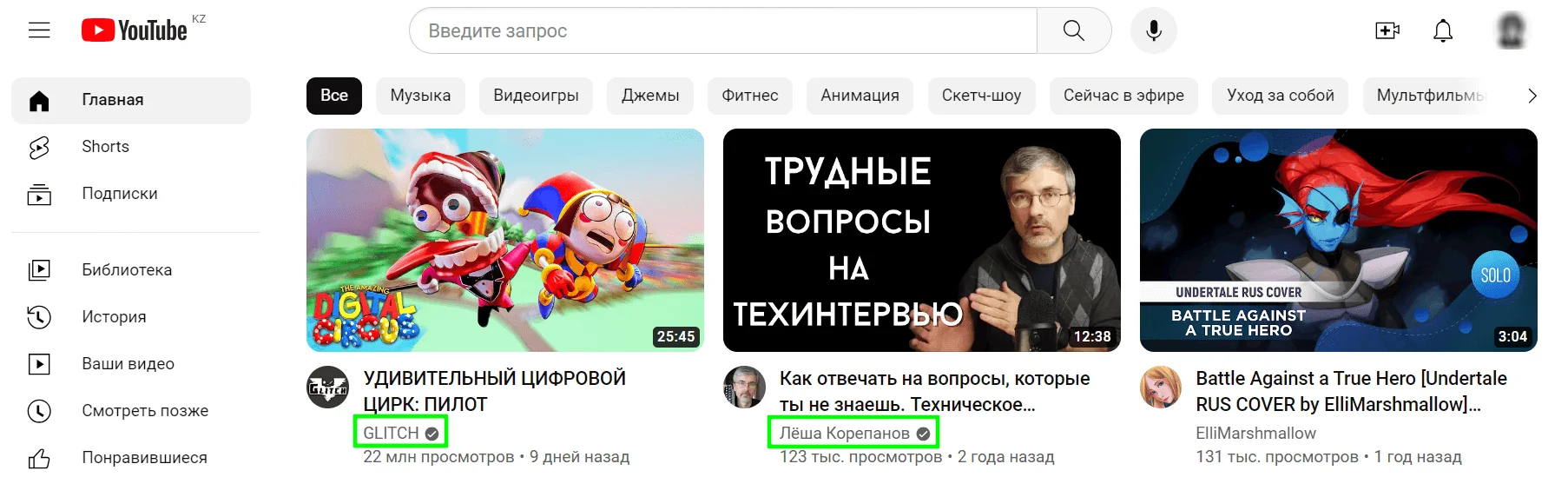
Task: Open the Shorts sidebar label
Action: click(105, 147)
